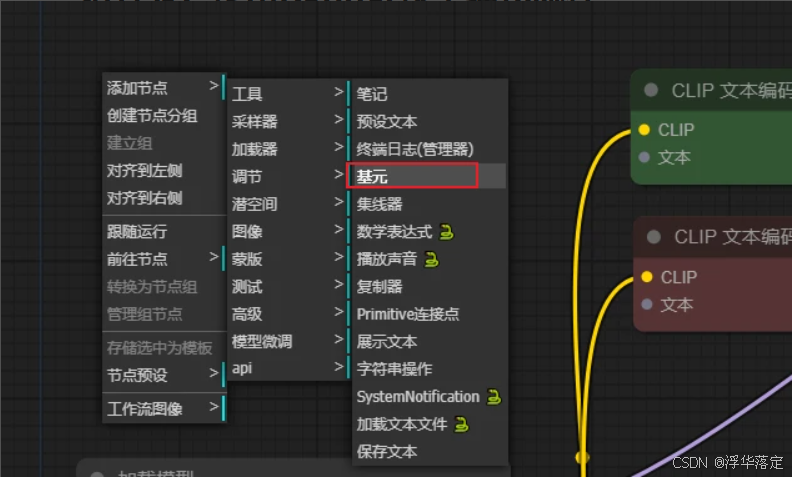Collapse red CLIP 文本编码 node via dot
Viewport: 792px width, 477px height.
[x=654, y=236]
